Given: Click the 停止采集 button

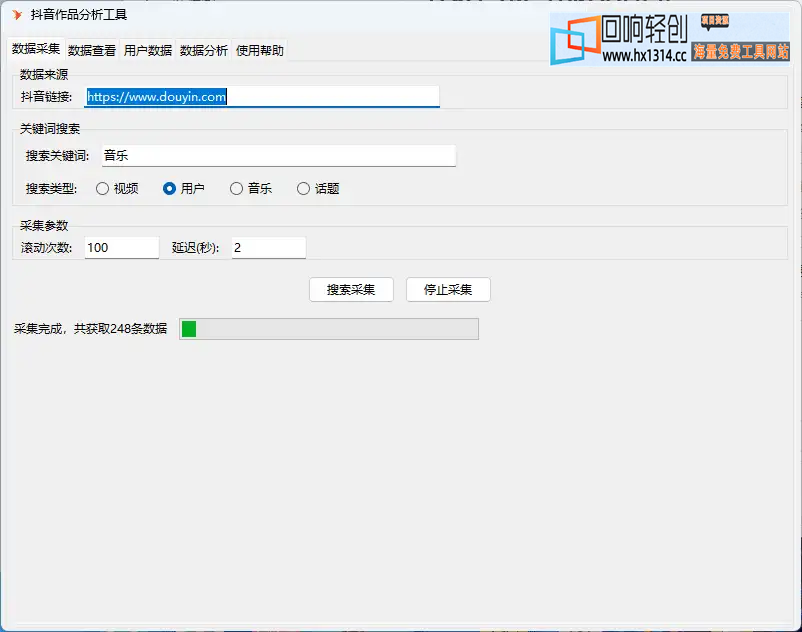Looking at the screenshot, I should (449, 290).
